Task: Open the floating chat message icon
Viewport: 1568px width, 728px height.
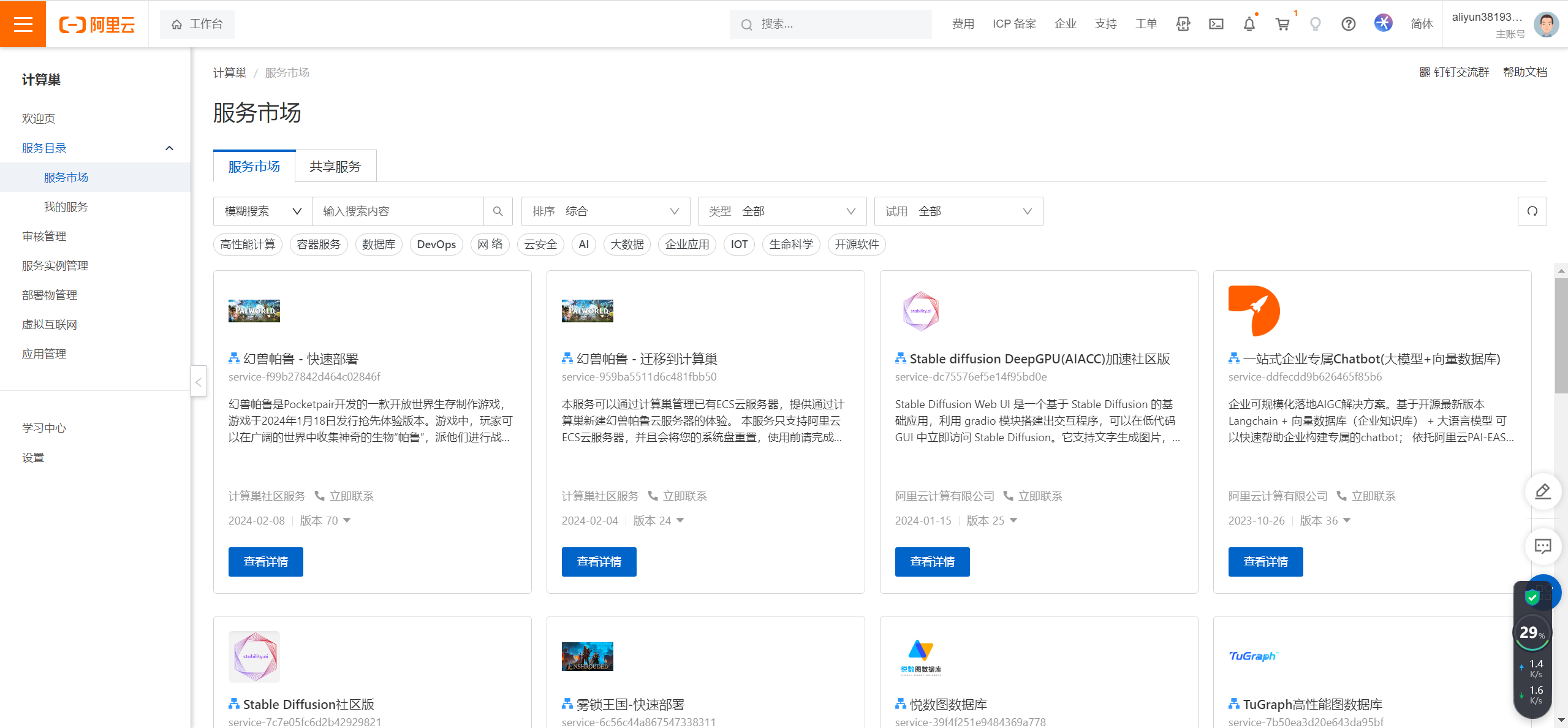Action: point(1543,546)
